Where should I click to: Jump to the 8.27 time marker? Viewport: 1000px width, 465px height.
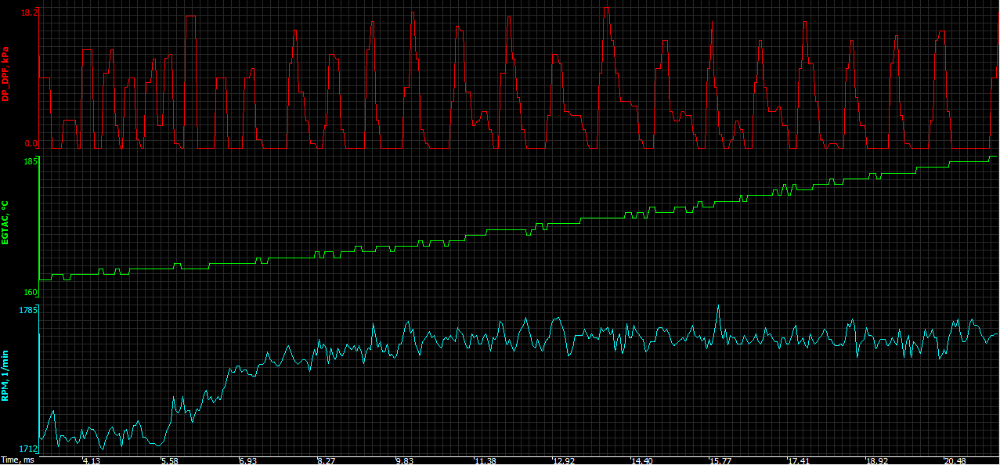[x=326, y=460]
